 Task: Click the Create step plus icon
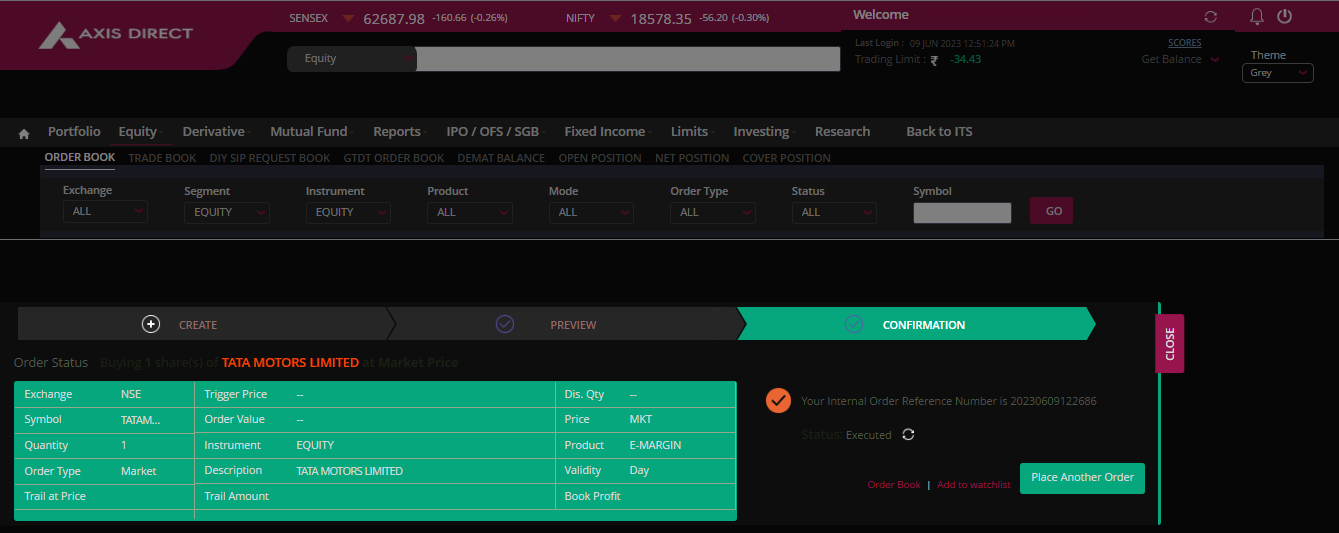[151, 324]
